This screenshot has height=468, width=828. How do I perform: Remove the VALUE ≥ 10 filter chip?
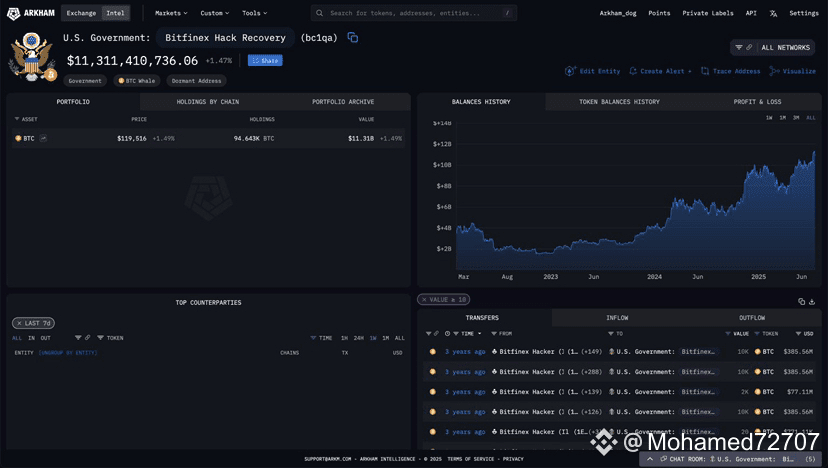click(424, 299)
